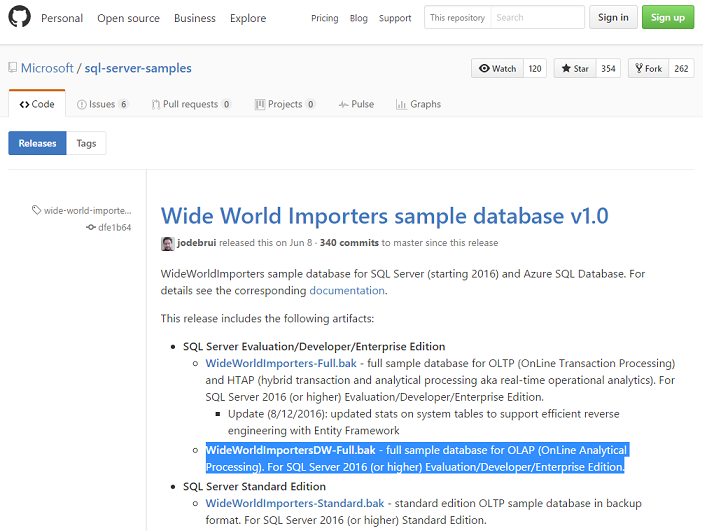Screen dimensions: 703x531
Task: Open the watchers count 120
Action: point(535,68)
